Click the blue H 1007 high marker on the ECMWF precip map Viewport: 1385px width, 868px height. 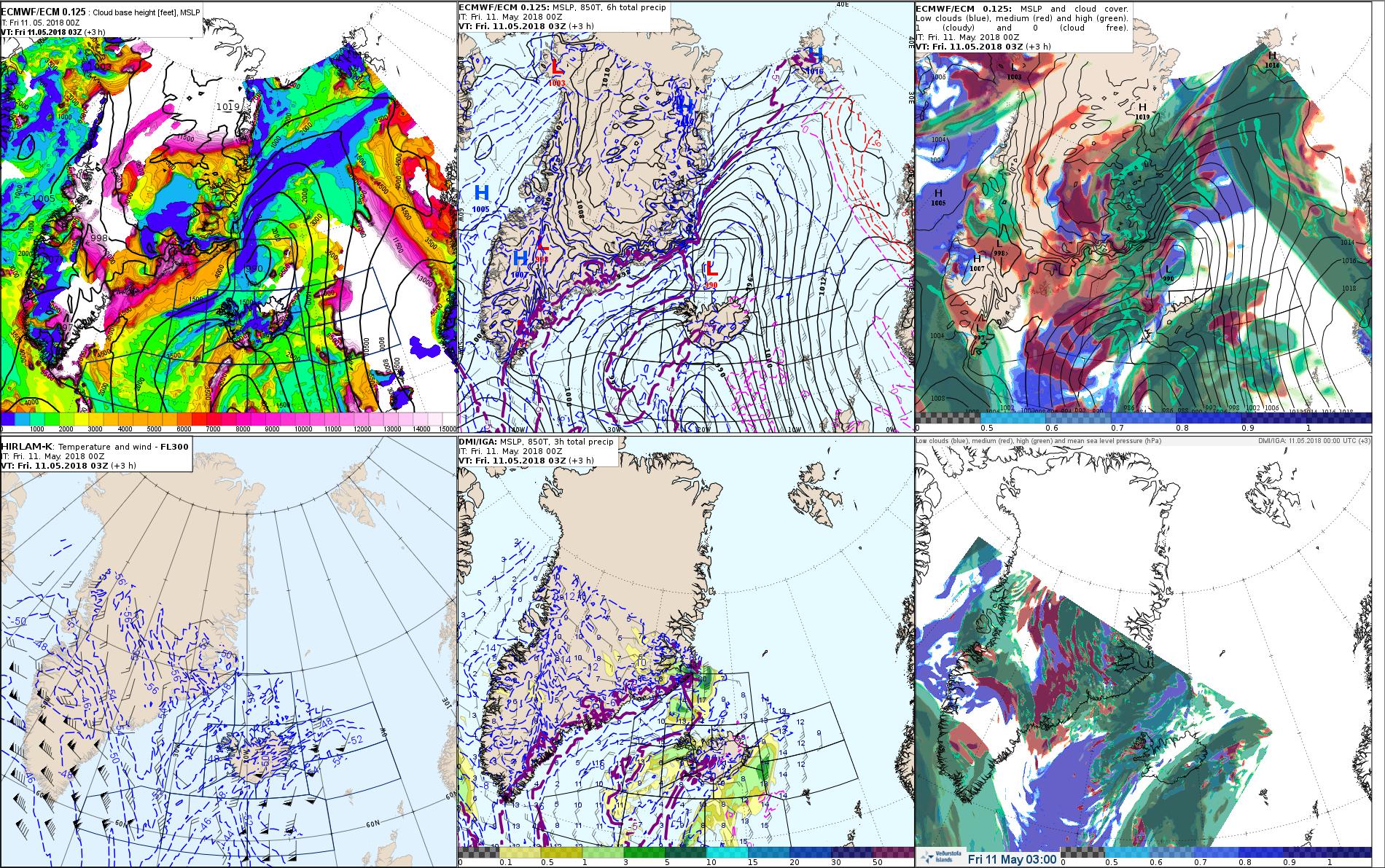pos(520,262)
